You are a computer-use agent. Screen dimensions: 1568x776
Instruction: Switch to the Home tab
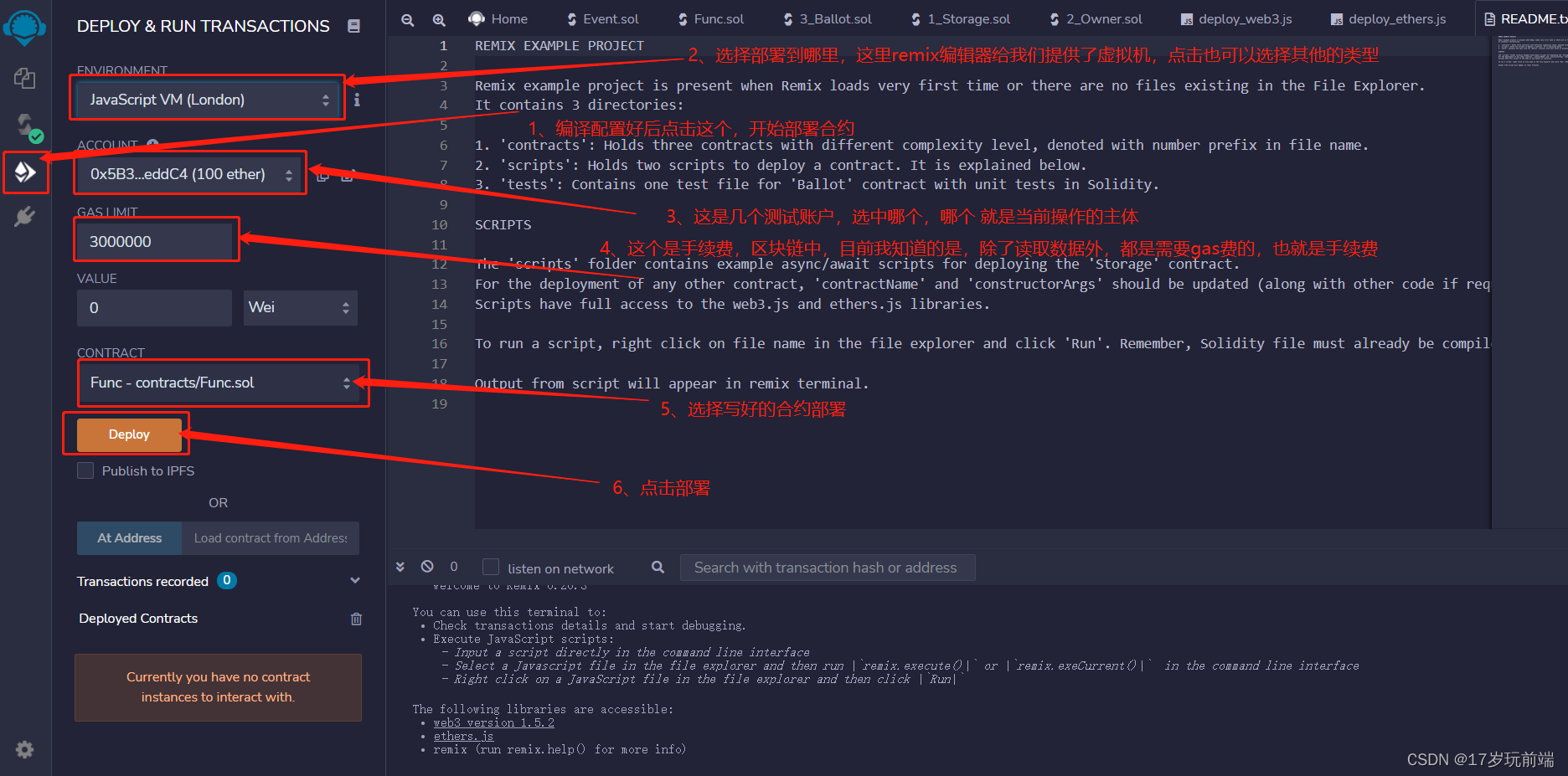[498, 18]
